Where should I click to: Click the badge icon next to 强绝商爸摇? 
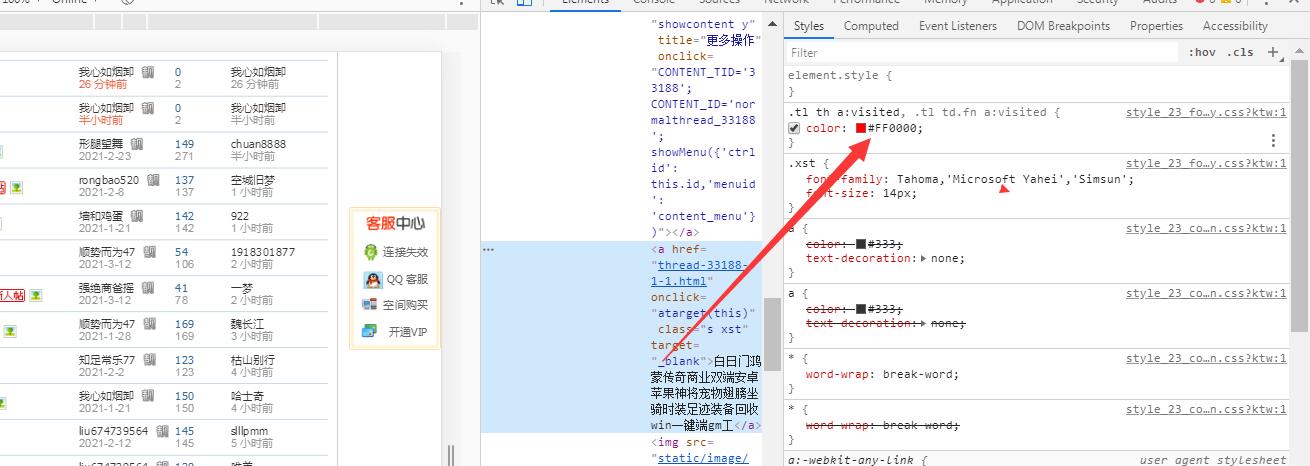coord(148,288)
